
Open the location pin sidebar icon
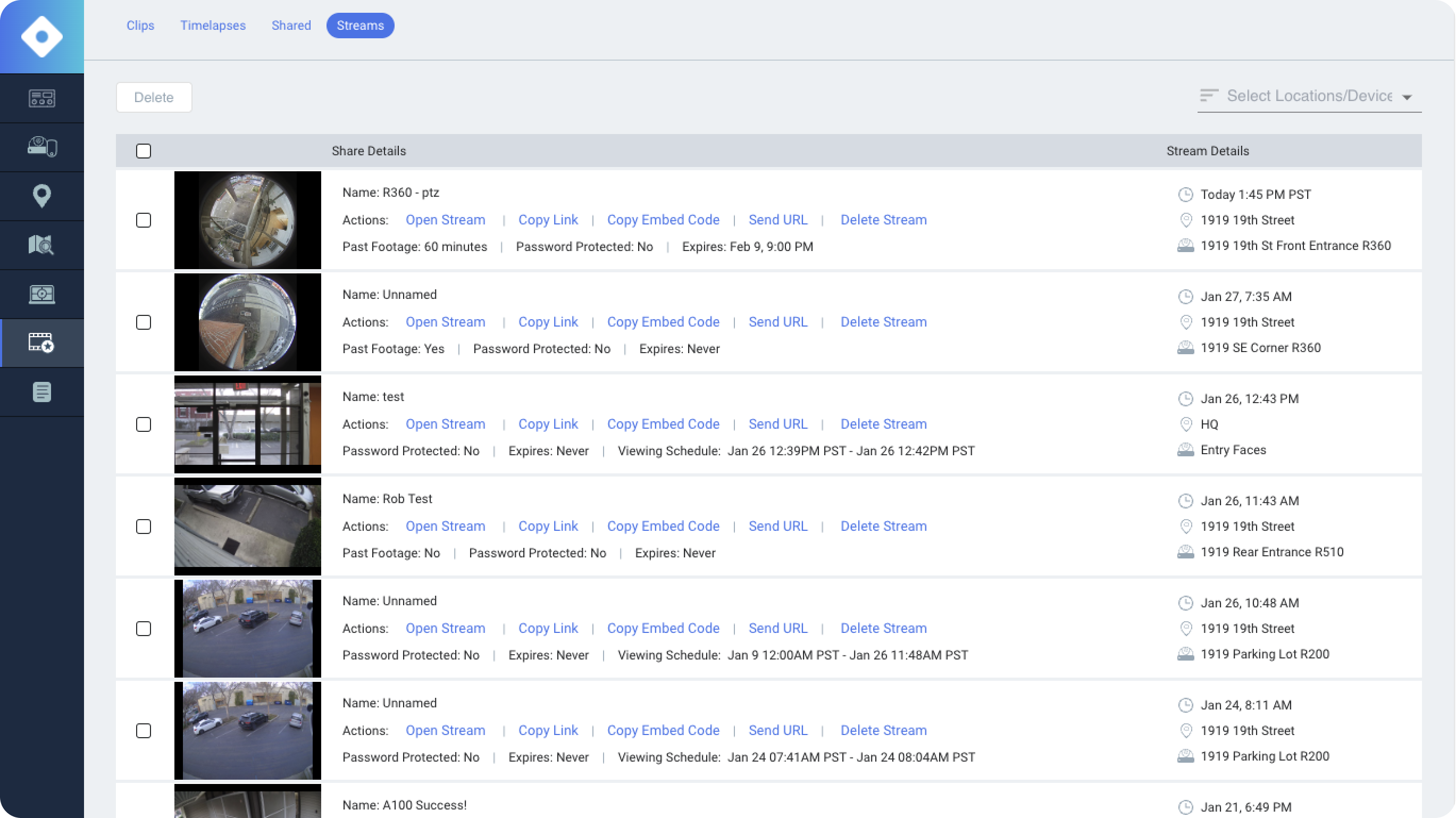[42, 196]
